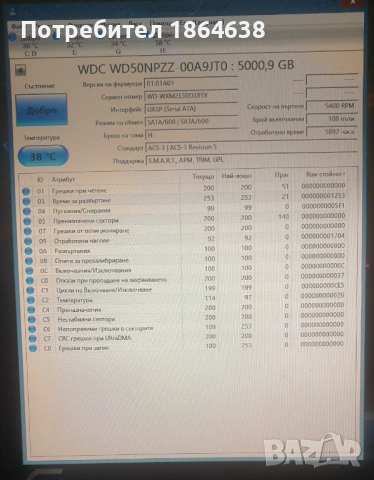This screenshot has width=374, height=480.
Task: Click status circle for attribute 05
Action: [27, 221]
